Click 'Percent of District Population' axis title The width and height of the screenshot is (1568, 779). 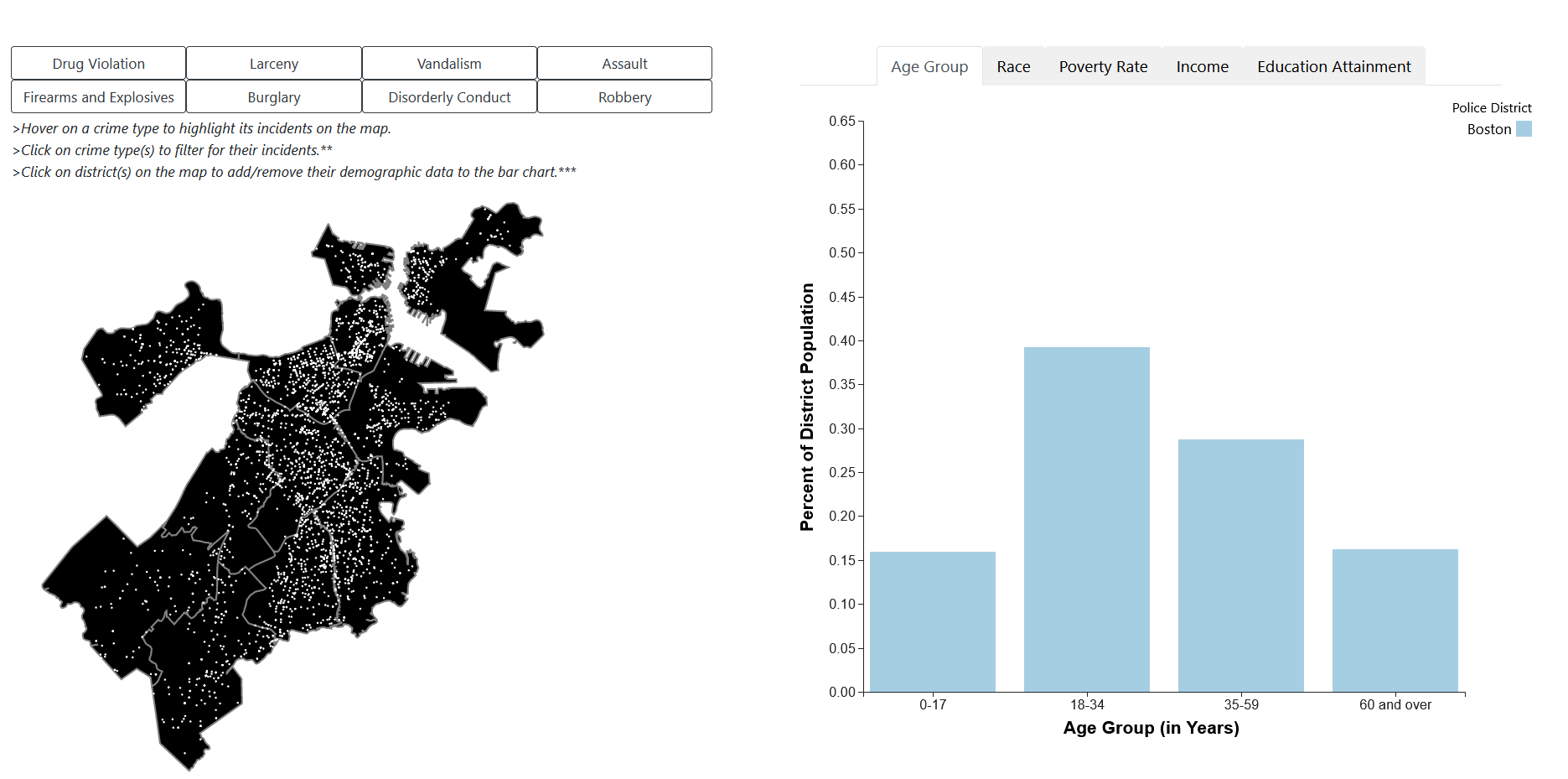(807, 407)
